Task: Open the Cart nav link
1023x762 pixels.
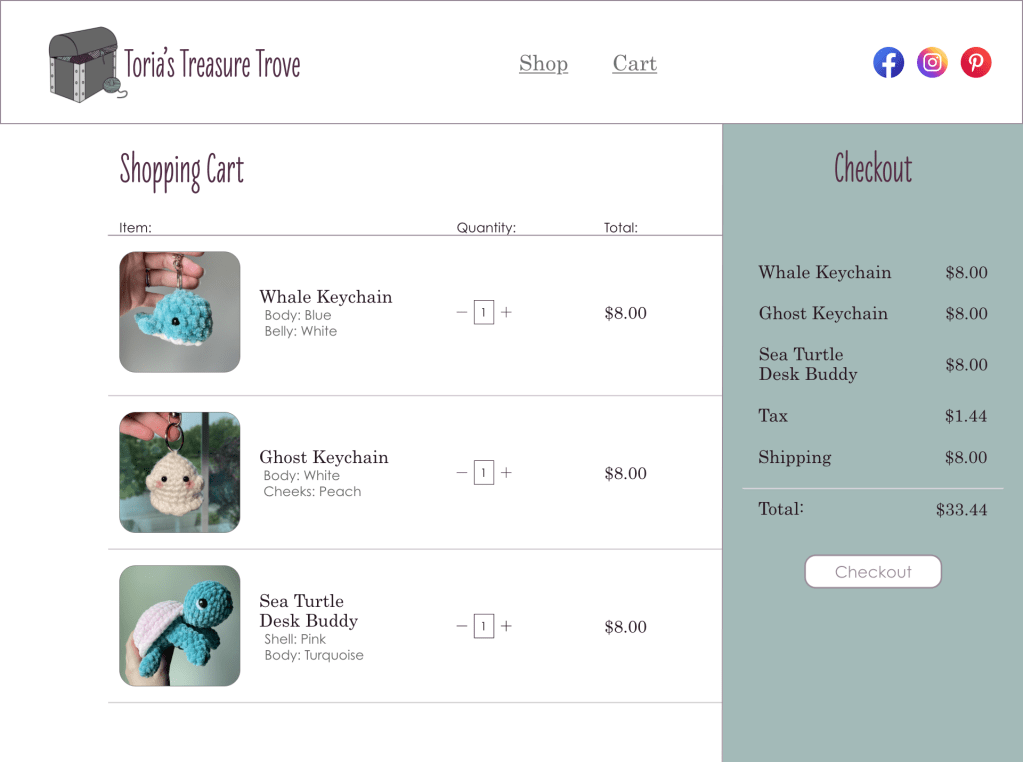Action: click(x=634, y=64)
